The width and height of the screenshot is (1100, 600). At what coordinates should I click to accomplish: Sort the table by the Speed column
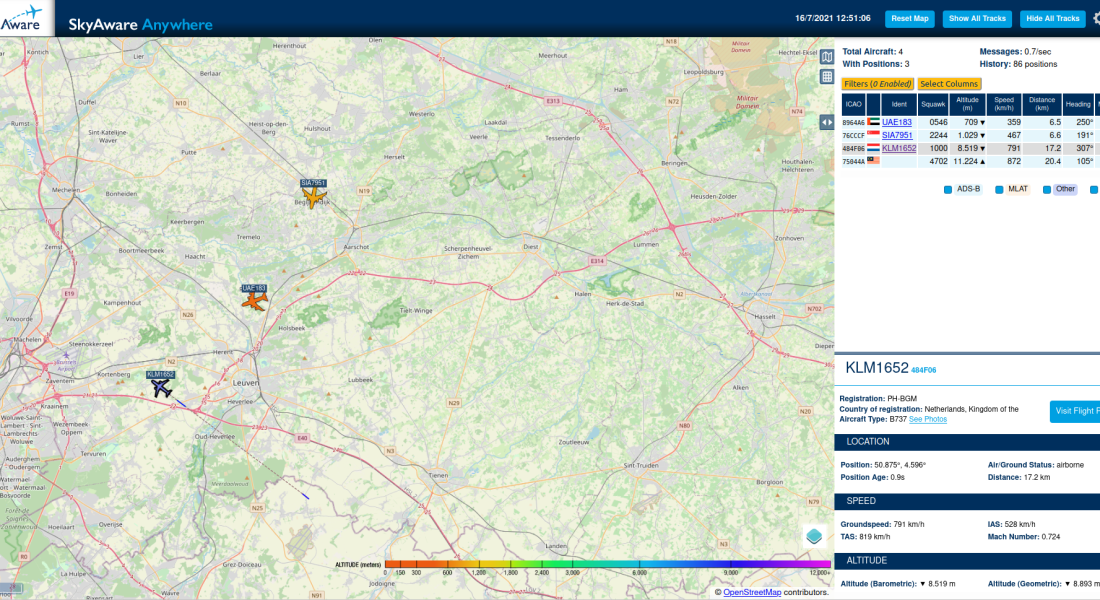point(1004,105)
